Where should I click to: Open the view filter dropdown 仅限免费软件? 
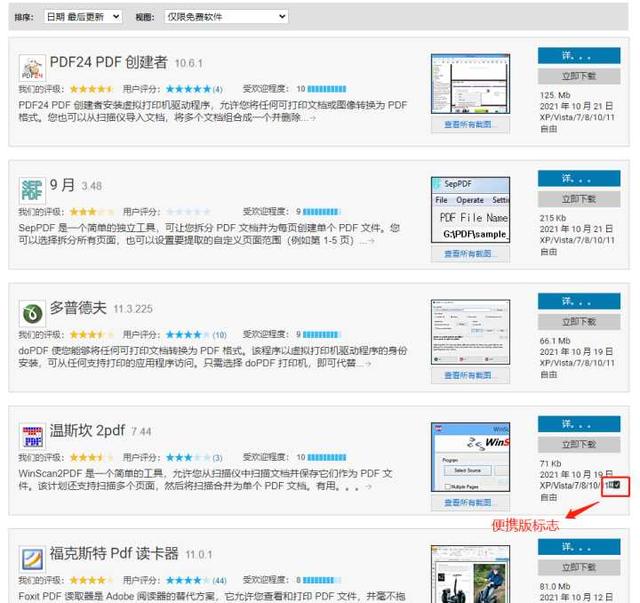(x=226, y=17)
